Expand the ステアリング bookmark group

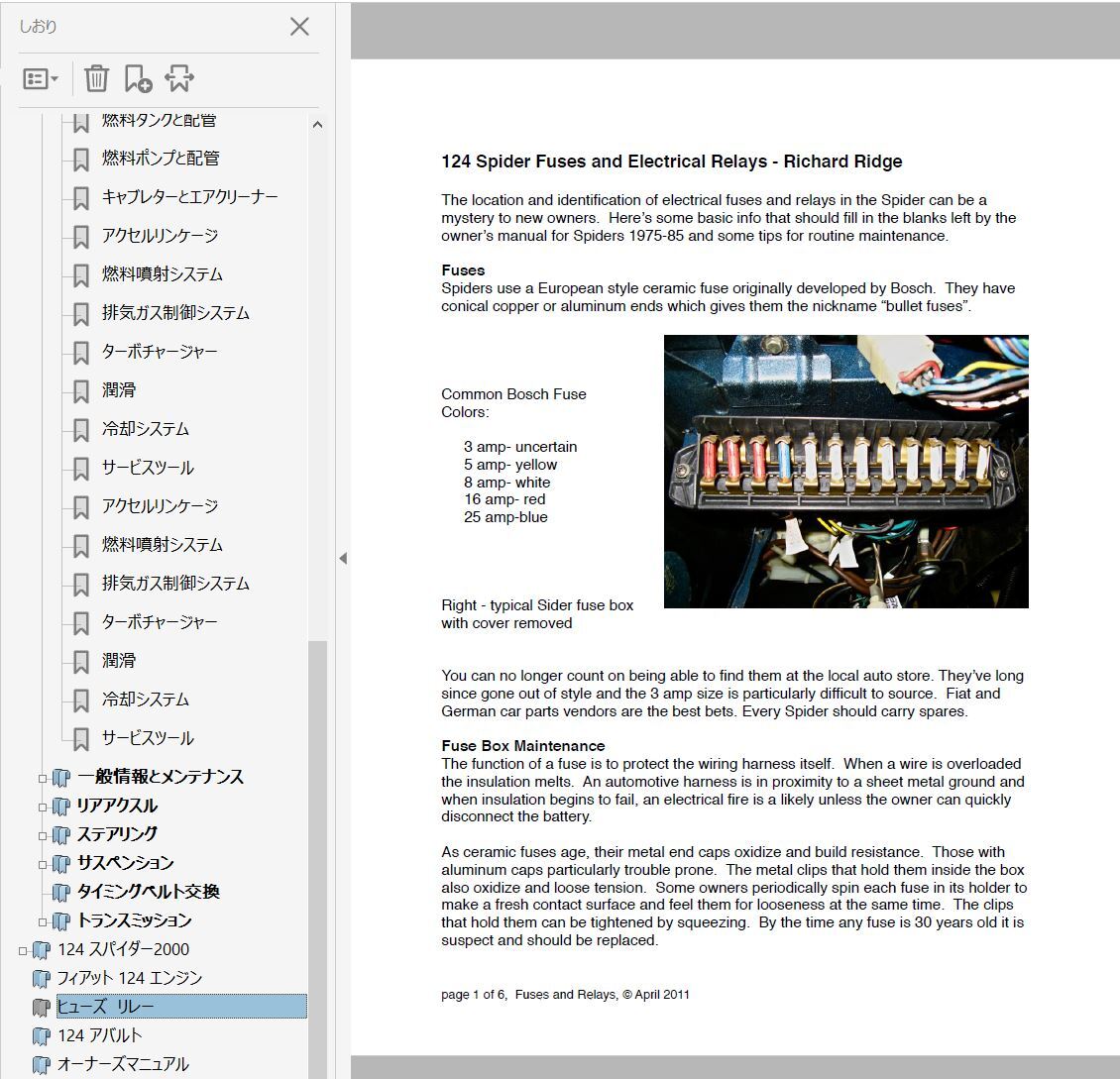pos(43,835)
